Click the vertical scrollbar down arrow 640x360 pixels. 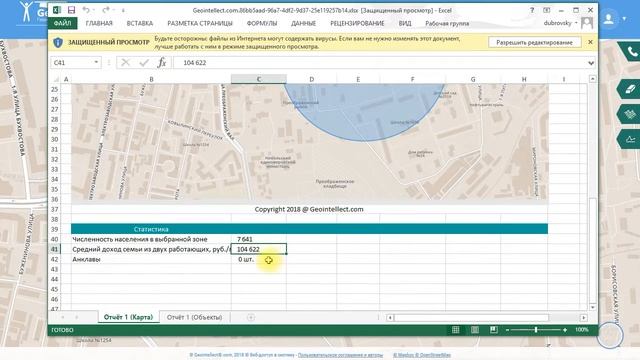pyautogui.click(x=592, y=307)
